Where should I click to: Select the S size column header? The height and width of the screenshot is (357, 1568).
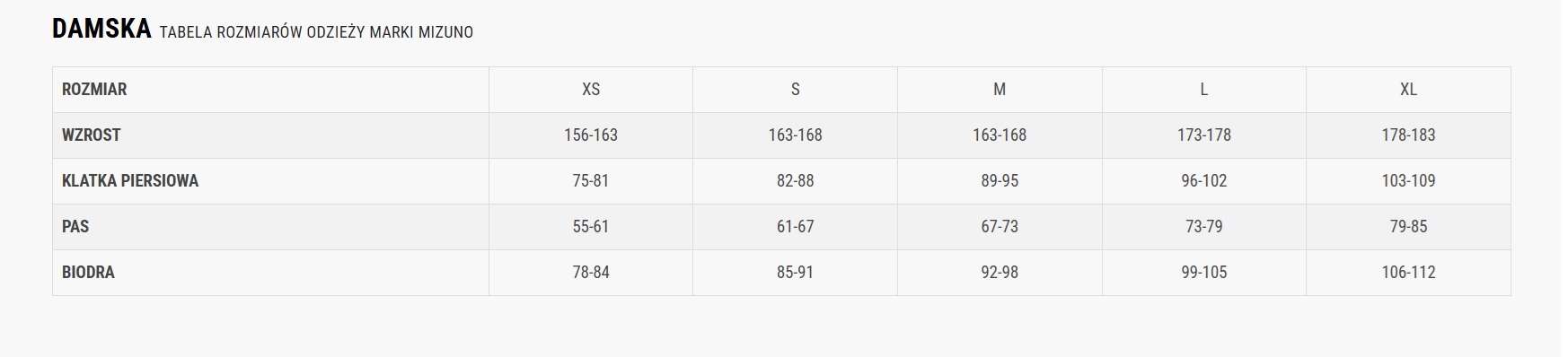click(795, 90)
